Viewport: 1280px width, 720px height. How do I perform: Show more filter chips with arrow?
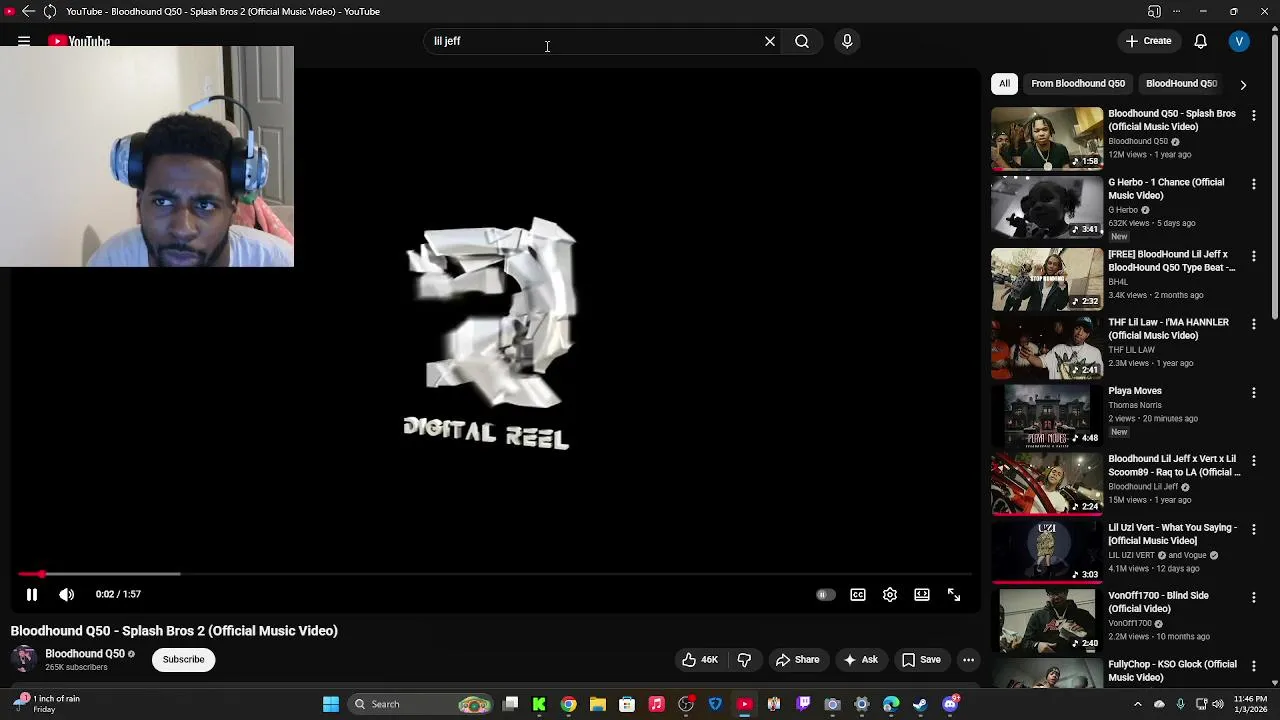pos(1243,85)
